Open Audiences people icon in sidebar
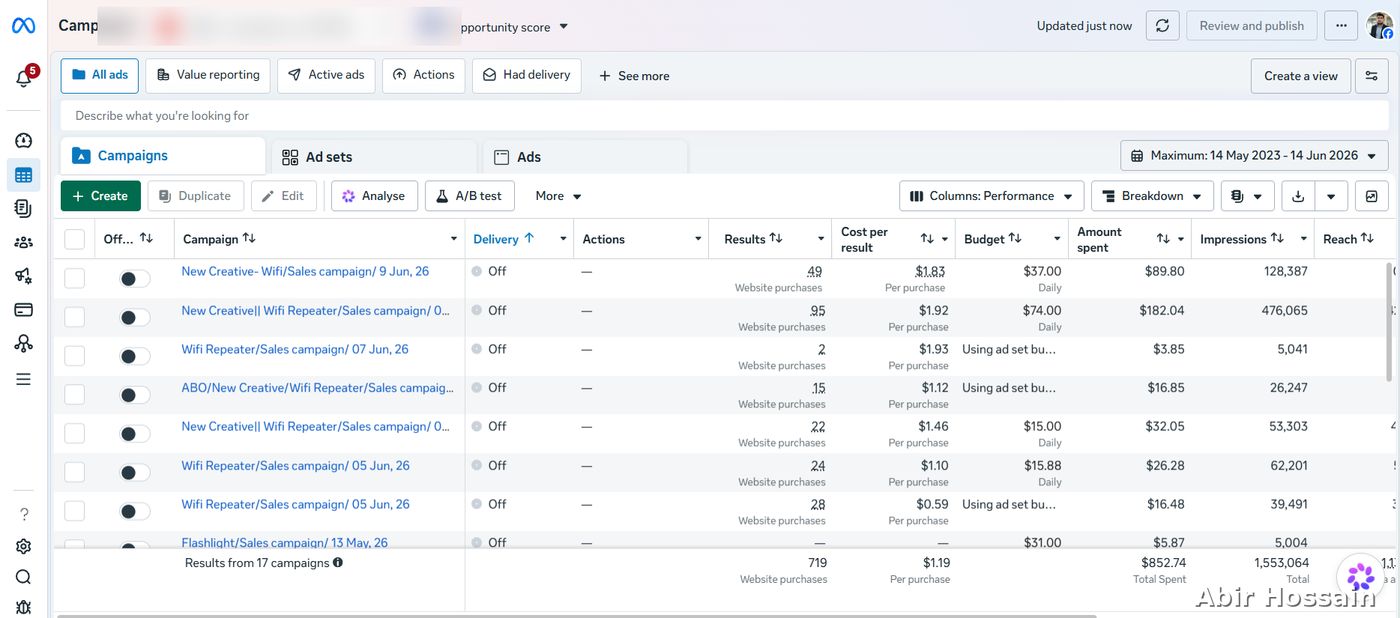 tap(23, 242)
